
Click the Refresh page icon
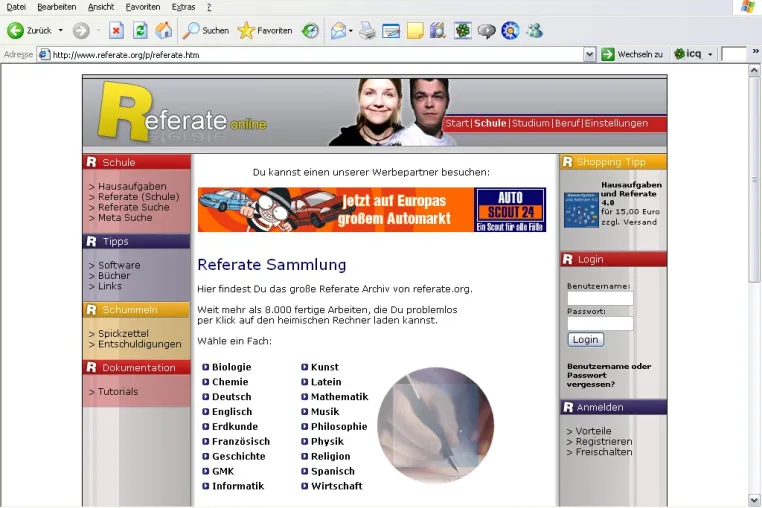pos(140,31)
